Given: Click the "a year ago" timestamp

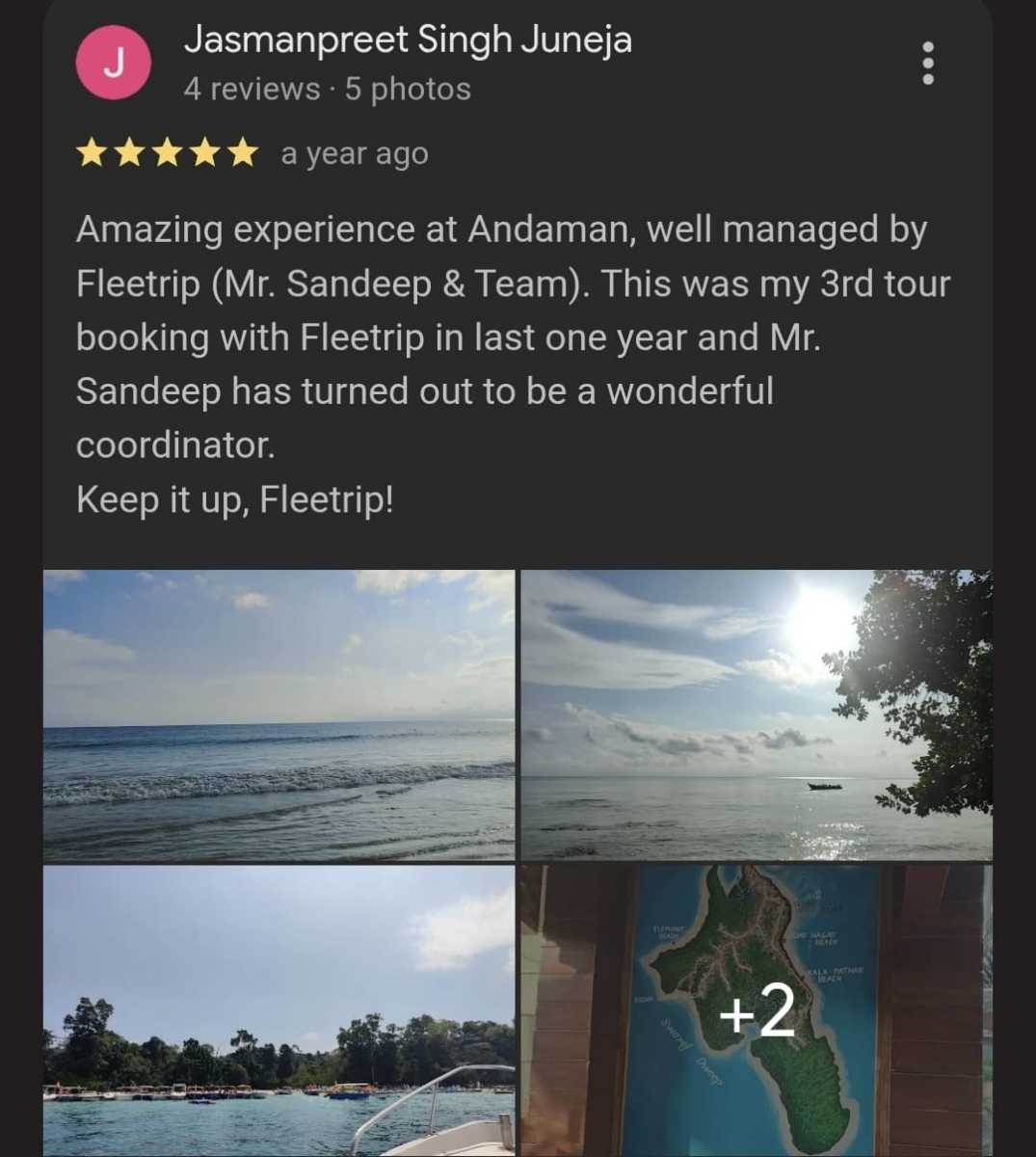Looking at the screenshot, I should [355, 153].
